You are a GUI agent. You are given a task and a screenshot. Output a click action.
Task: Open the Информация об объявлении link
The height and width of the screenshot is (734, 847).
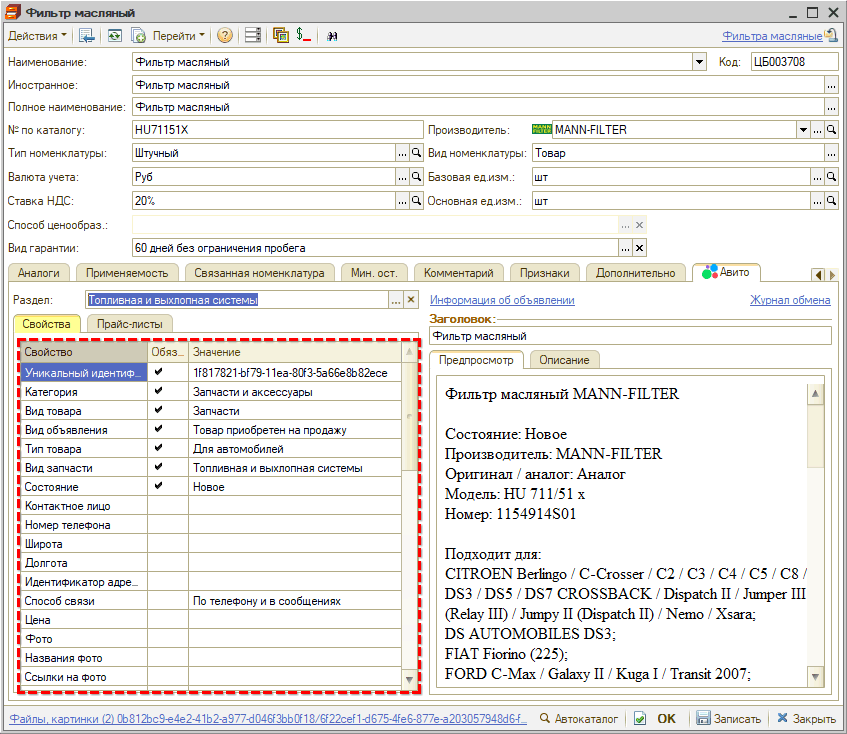point(502,300)
